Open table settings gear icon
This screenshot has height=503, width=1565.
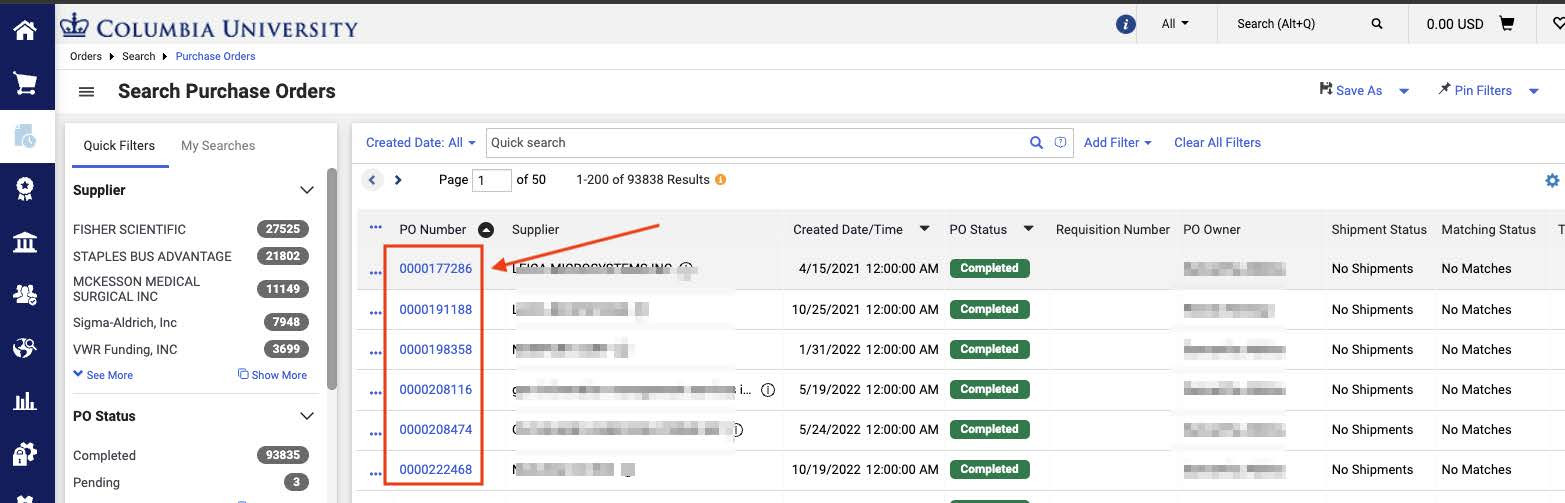[x=1552, y=181]
